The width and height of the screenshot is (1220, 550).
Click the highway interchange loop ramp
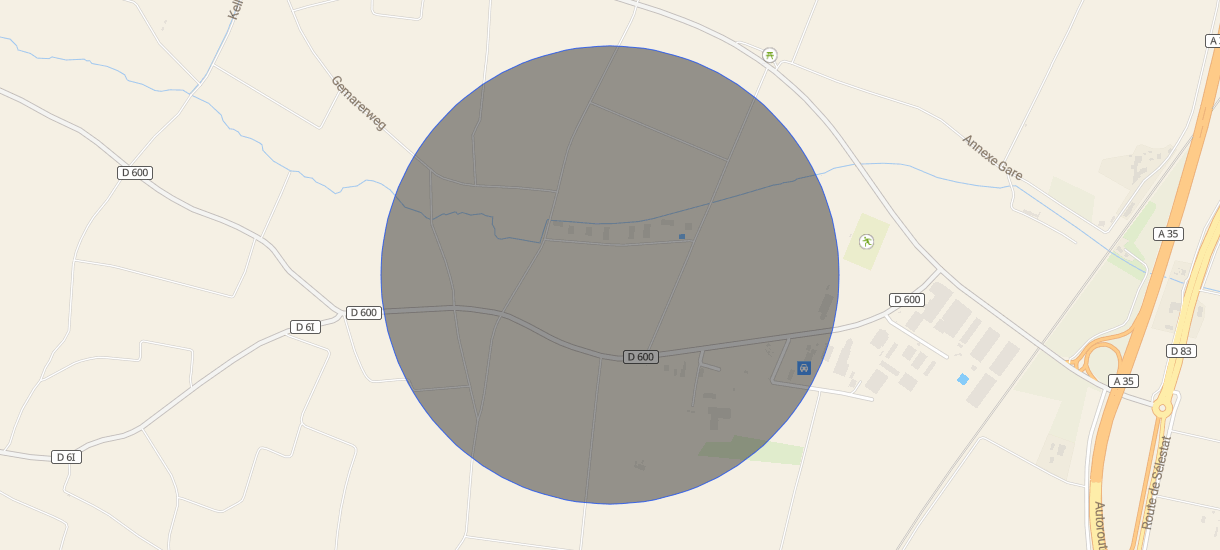(1102, 359)
